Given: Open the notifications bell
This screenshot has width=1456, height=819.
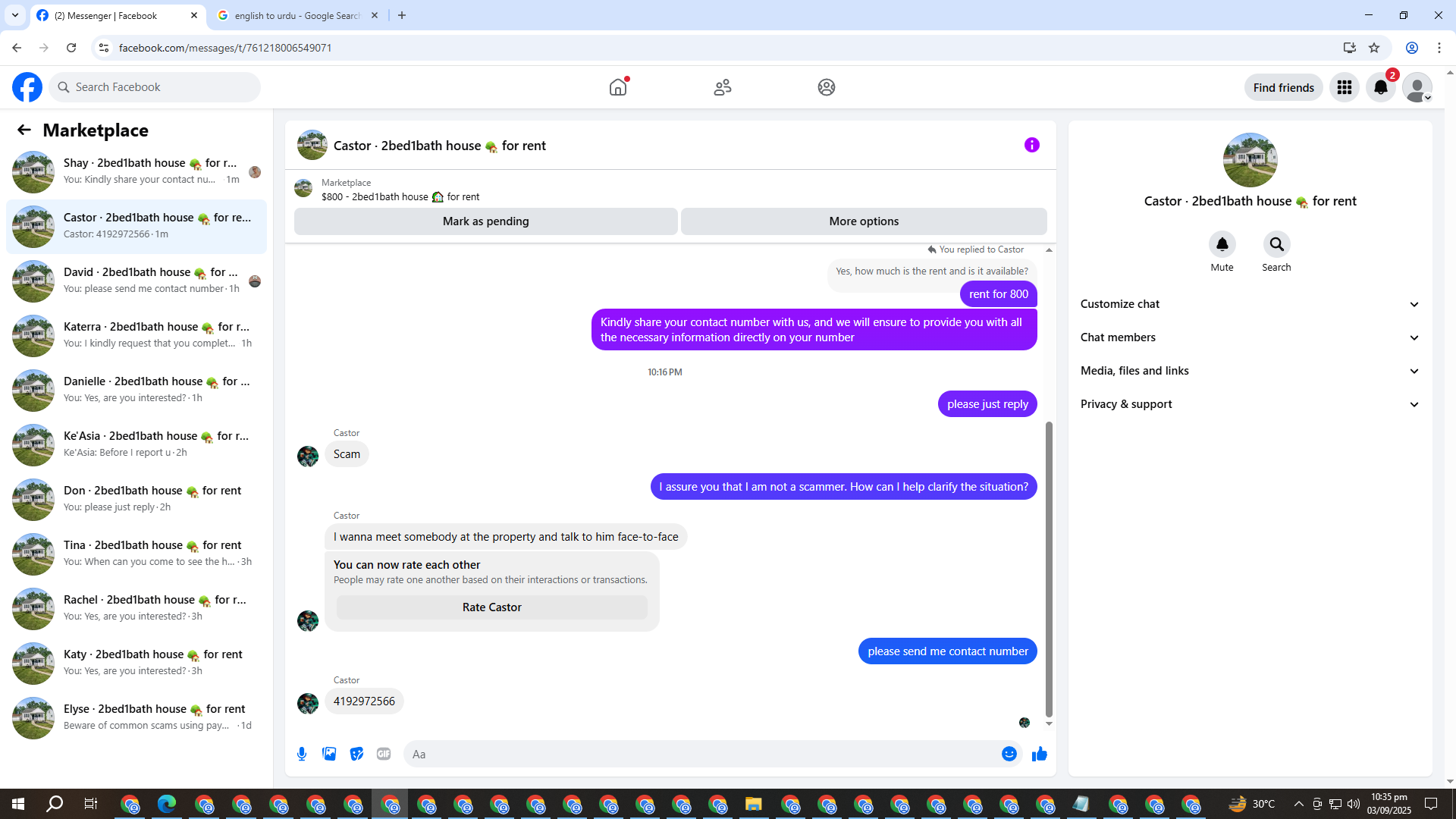Looking at the screenshot, I should pos(1381,87).
